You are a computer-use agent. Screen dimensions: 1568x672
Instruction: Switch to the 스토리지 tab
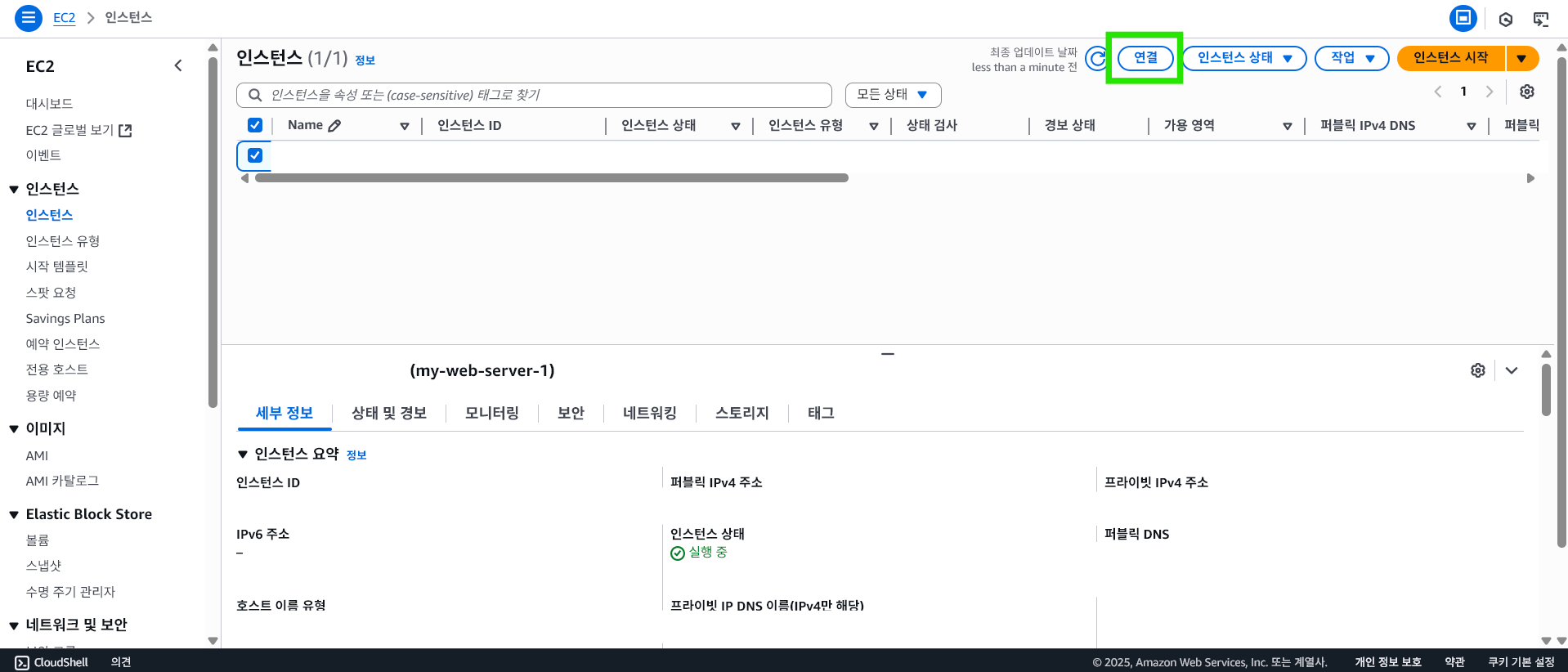(742, 414)
